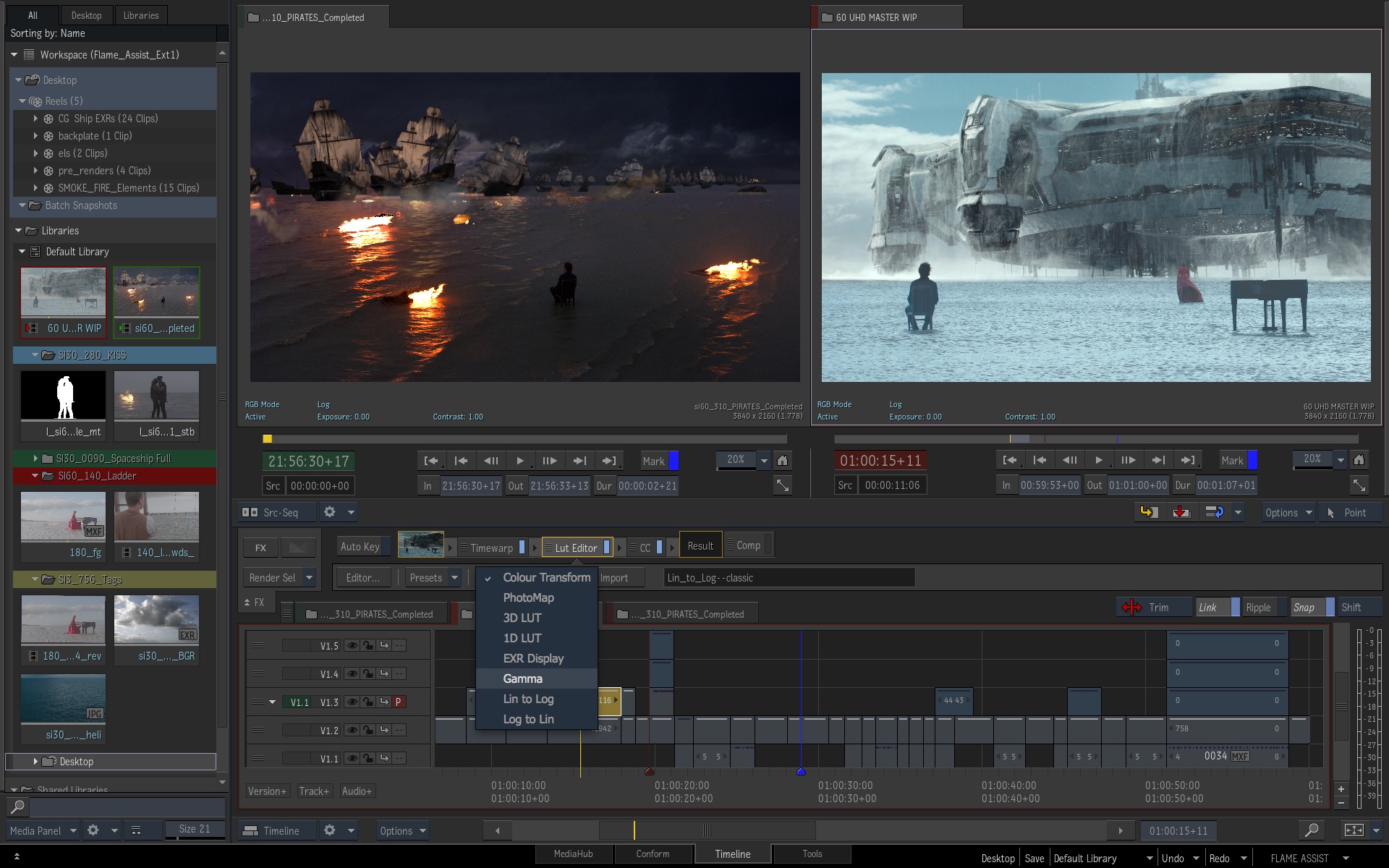Click the blue replace edit icon
1389x868 pixels.
click(x=1214, y=512)
